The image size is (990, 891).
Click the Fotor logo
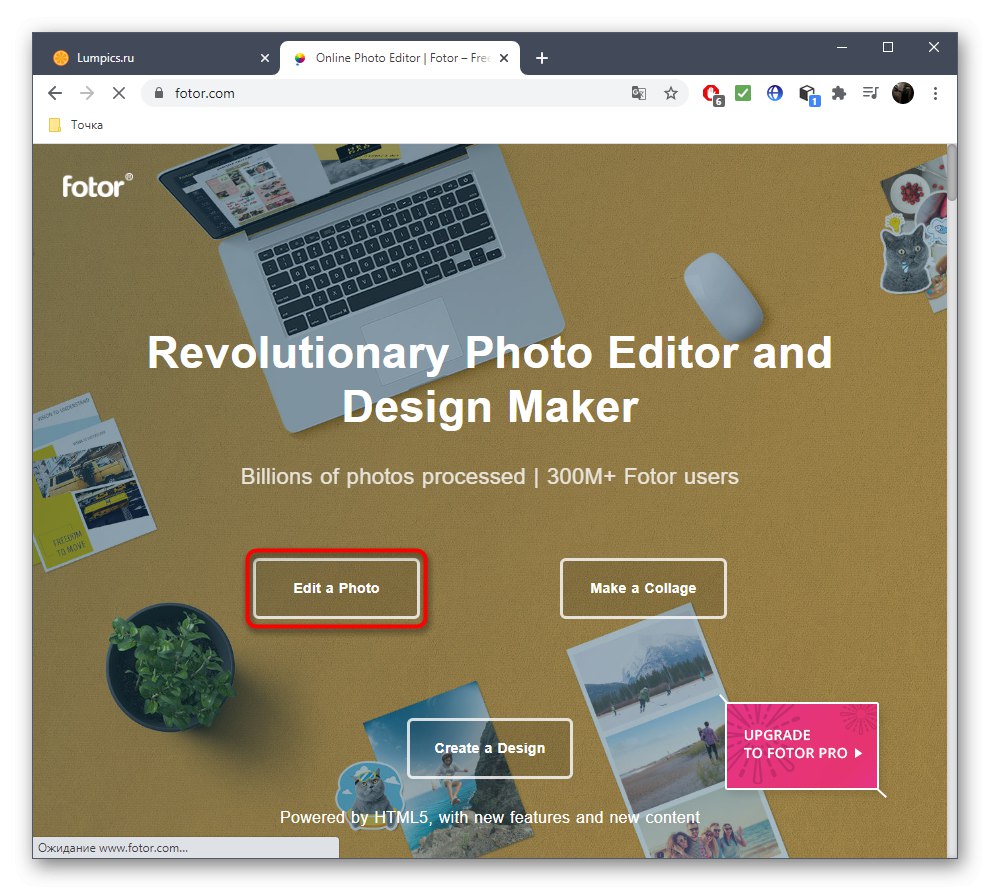click(x=95, y=186)
